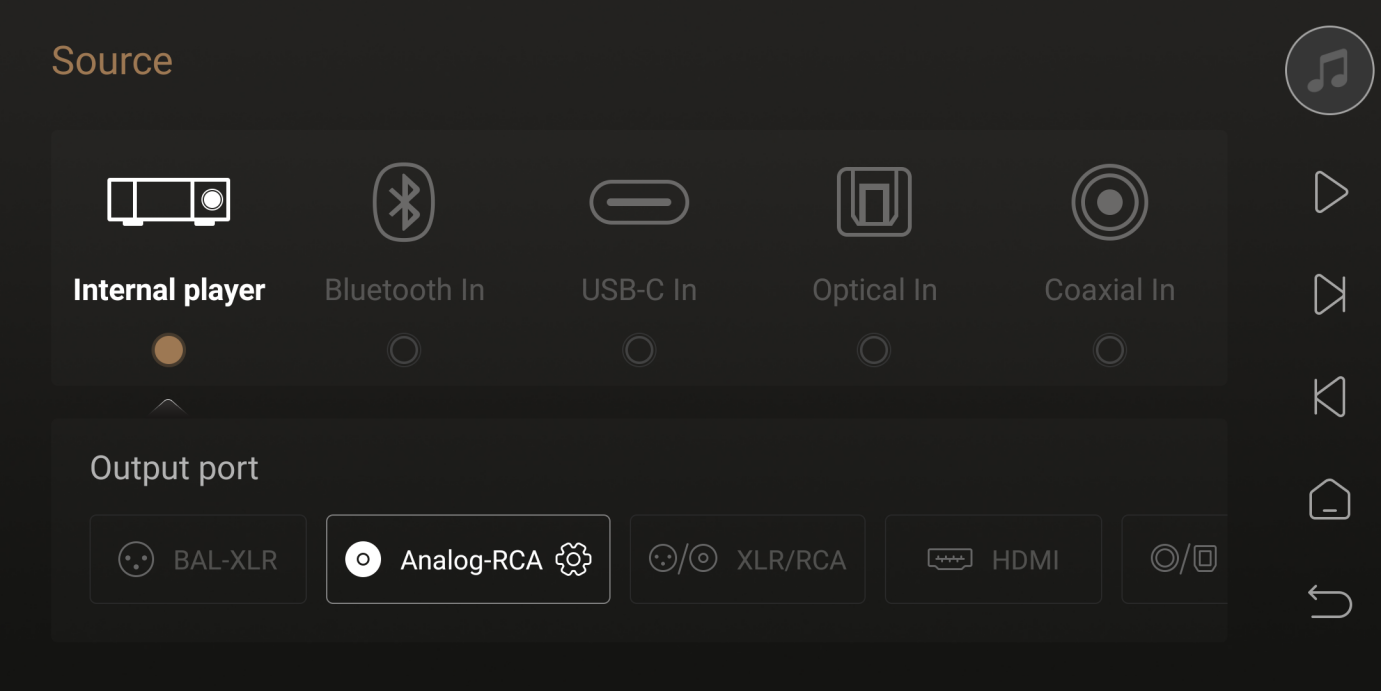Select the Bluetooth In radio button

coord(404,350)
